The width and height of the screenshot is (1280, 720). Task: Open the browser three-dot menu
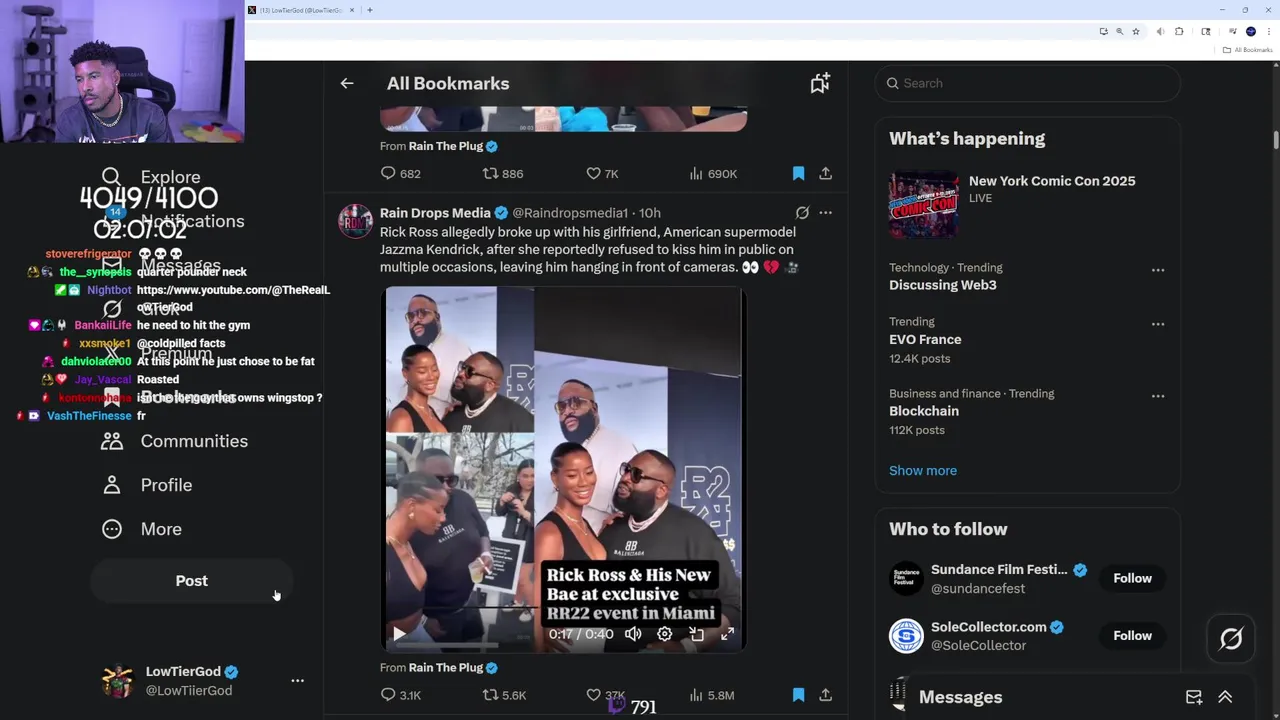click(1267, 32)
